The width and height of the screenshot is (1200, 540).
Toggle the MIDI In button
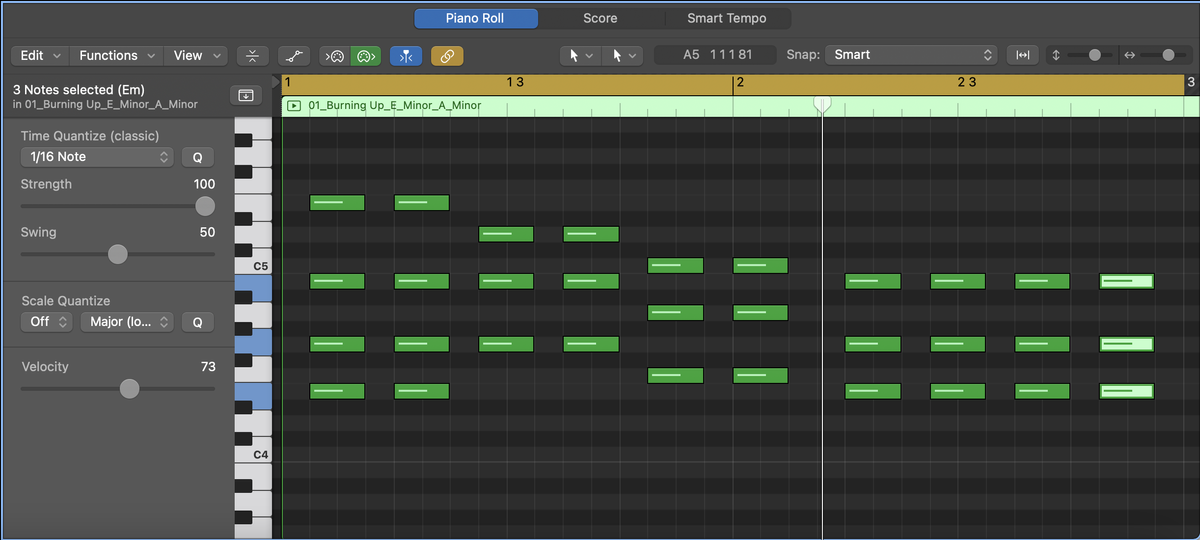click(x=336, y=56)
